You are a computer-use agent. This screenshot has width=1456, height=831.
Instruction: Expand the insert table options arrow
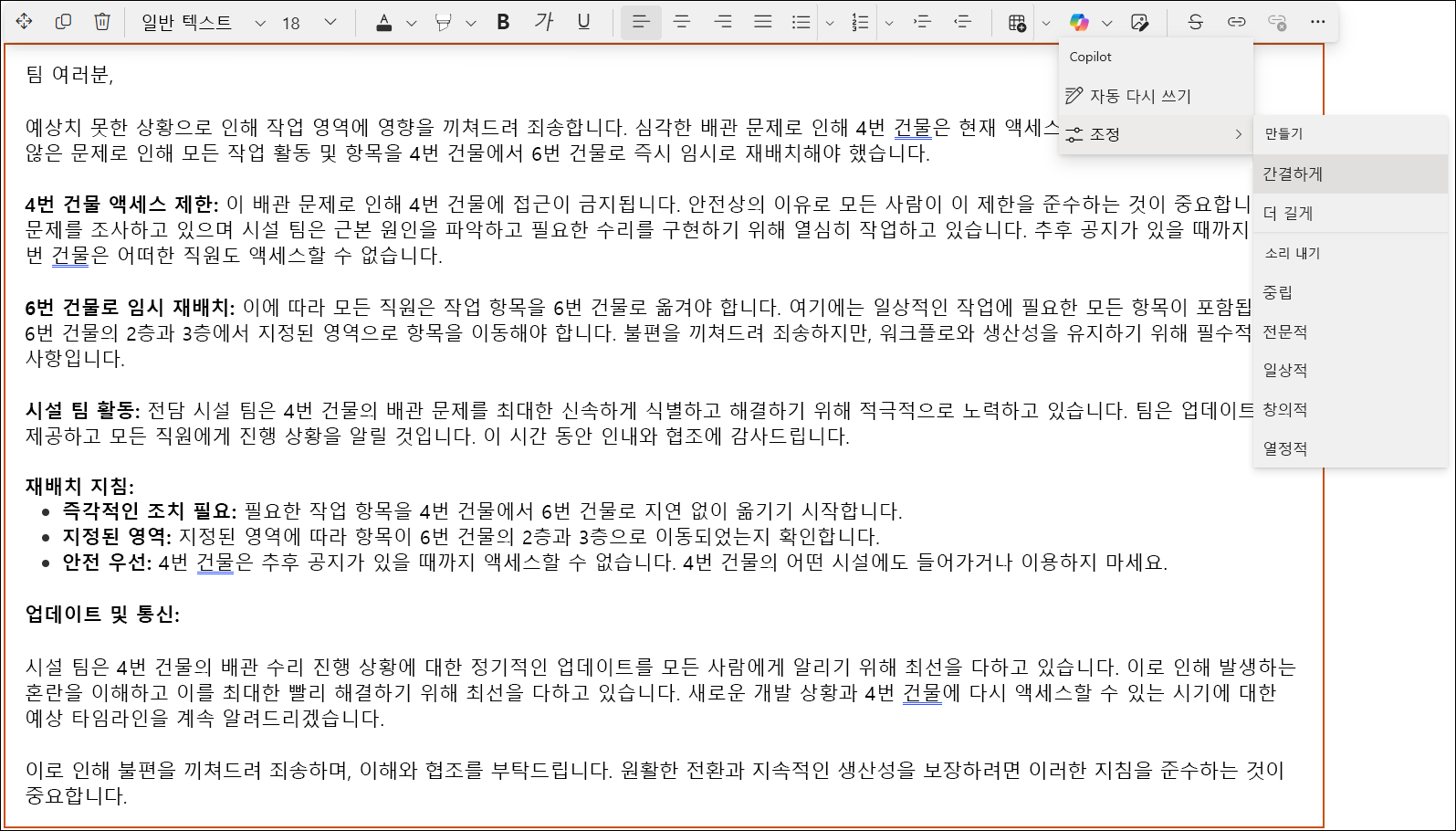(1046, 23)
